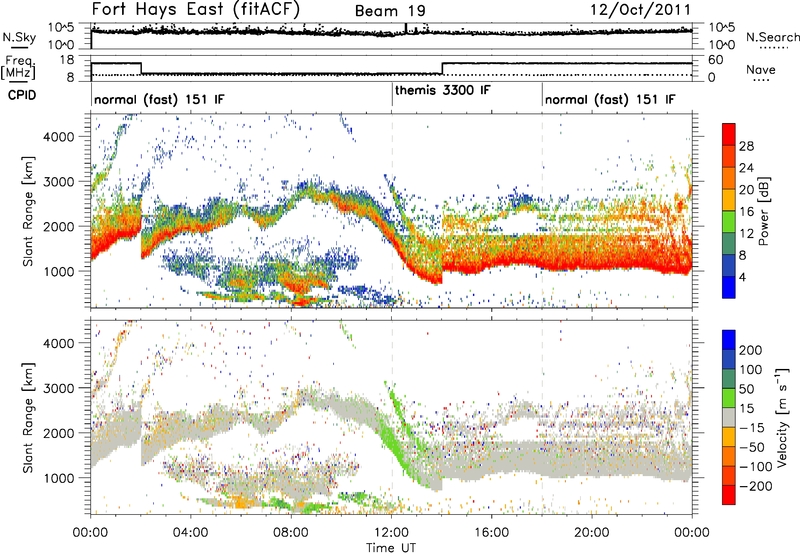The image size is (800, 554).
Task: Click the '-15' tick on Velocity colorbar
Action: [x=752, y=428]
